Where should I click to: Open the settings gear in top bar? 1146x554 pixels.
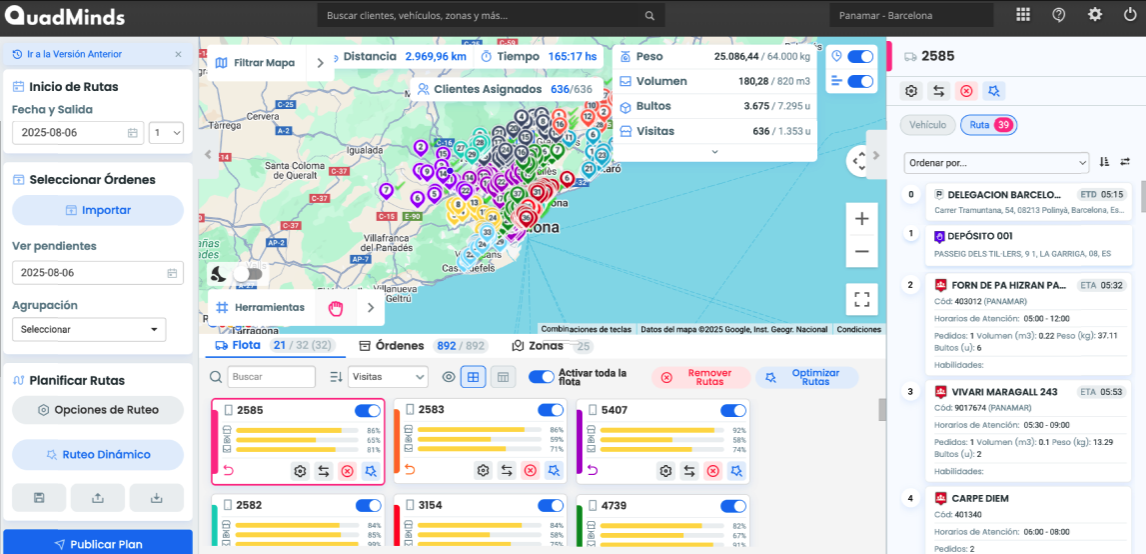[x=1094, y=15]
